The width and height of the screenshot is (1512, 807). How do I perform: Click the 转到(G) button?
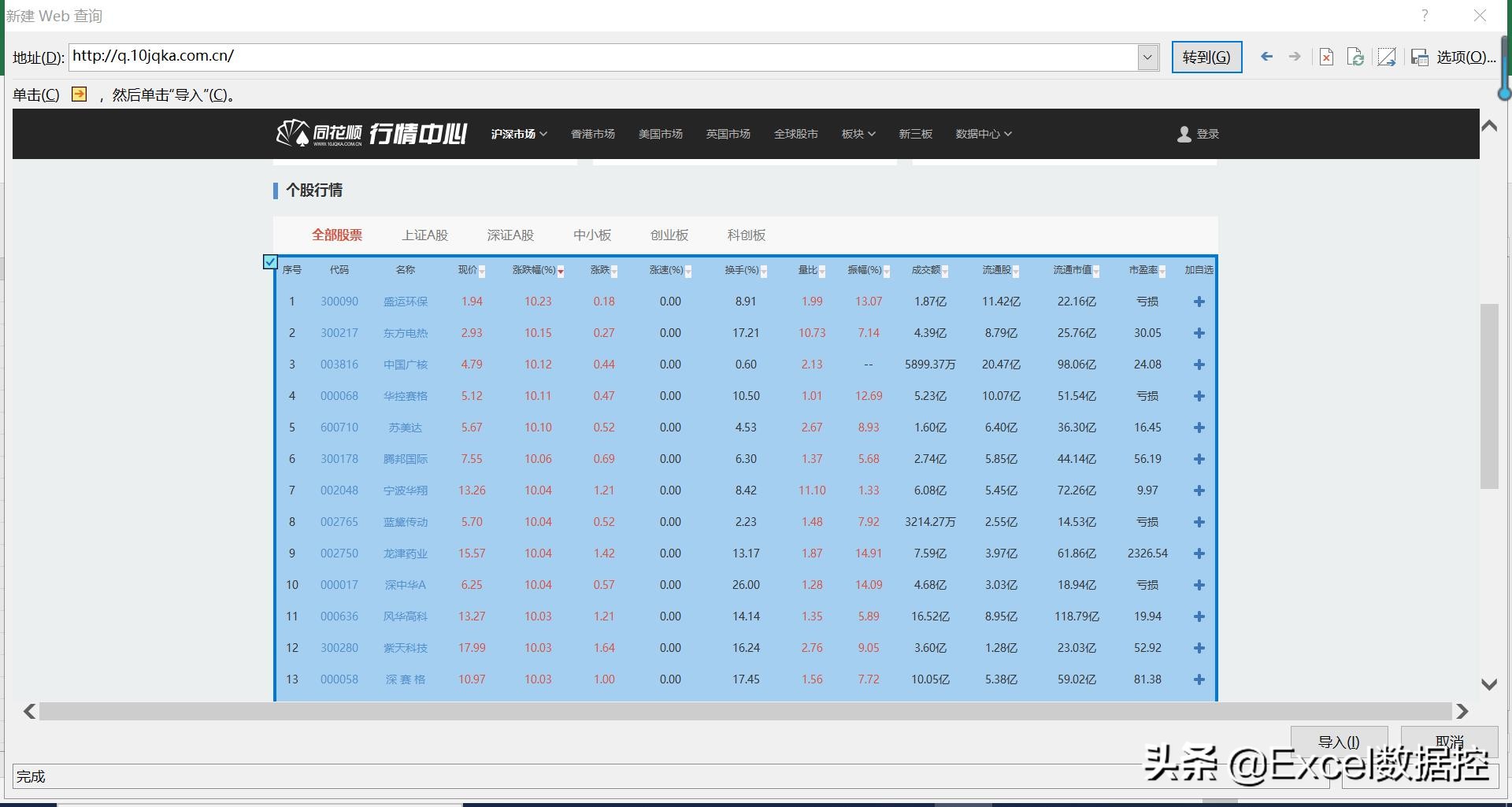coord(1206,57)
